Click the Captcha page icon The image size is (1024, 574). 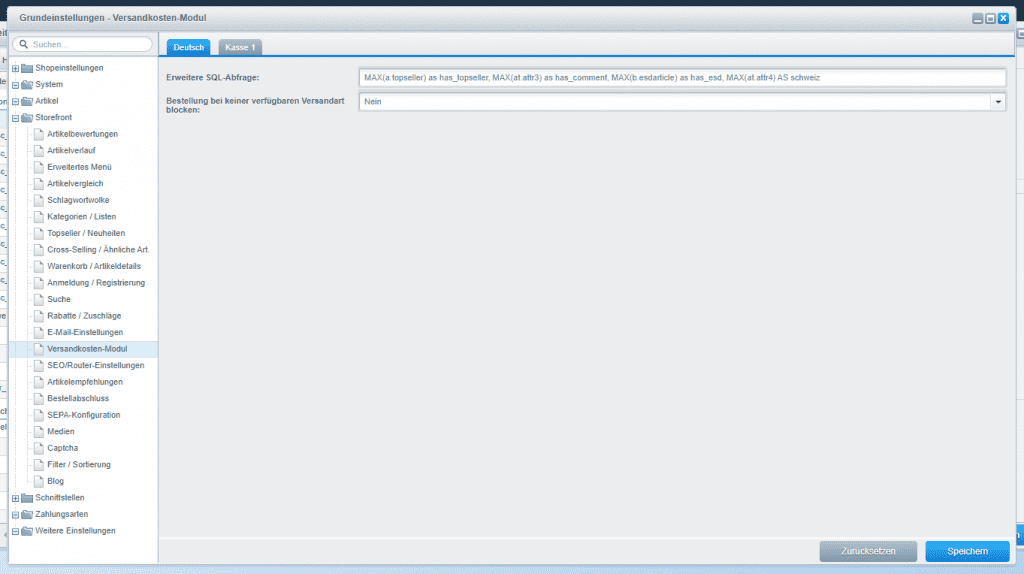[x=38, y=448]
